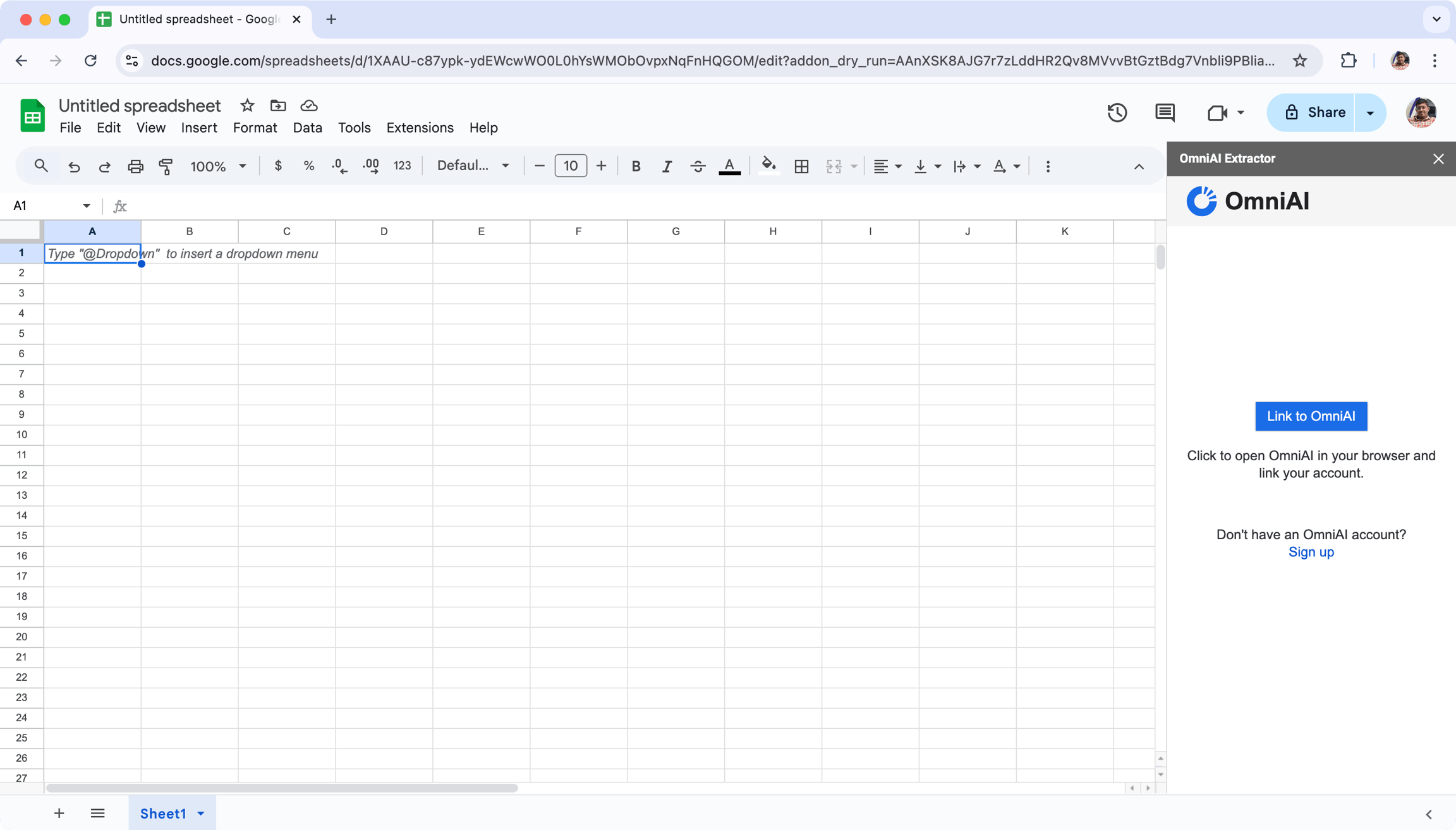Apply strikethrough formatting

coord(698,166)
